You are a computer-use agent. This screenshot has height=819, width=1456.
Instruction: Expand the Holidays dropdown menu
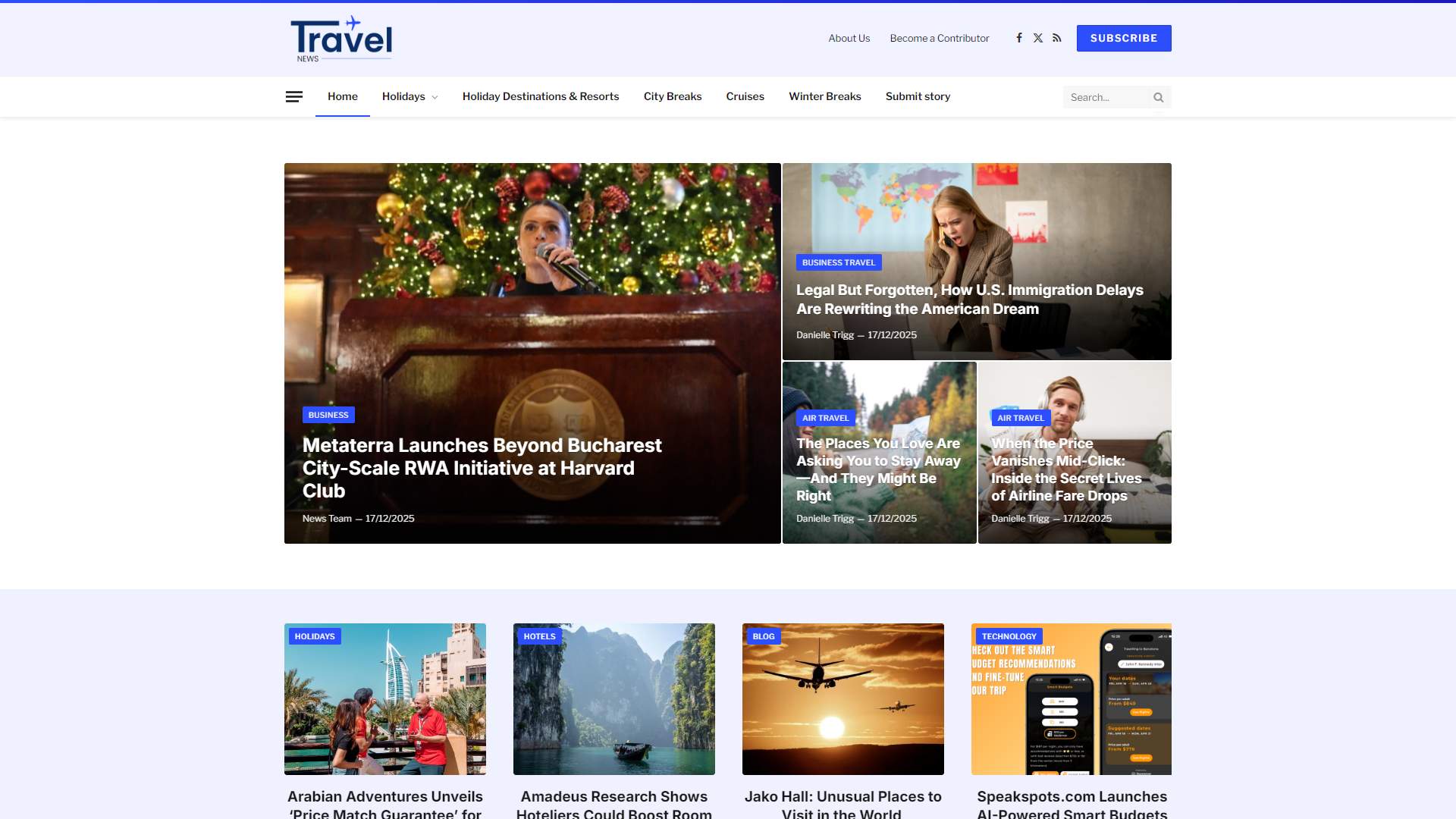point(409,96)
